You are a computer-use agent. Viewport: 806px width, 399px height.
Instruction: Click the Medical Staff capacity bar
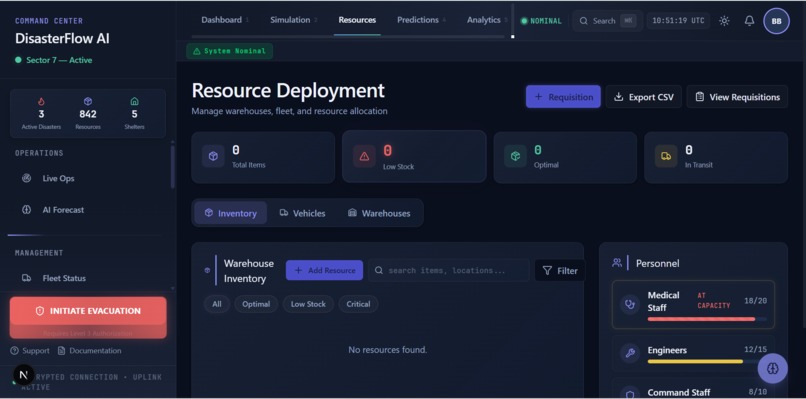[707, 319]
